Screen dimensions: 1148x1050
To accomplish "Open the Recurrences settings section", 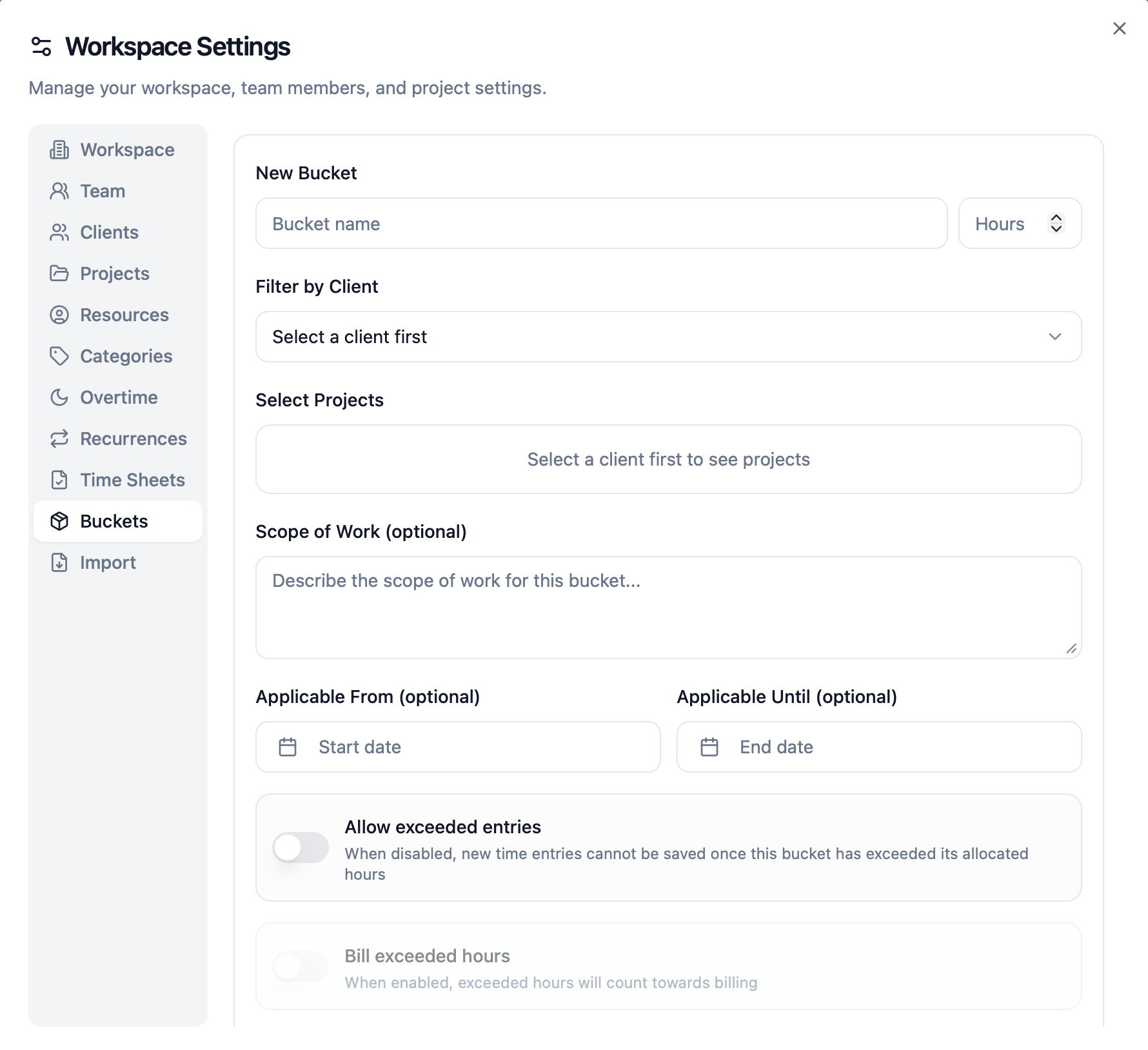I will click(118, 439).
